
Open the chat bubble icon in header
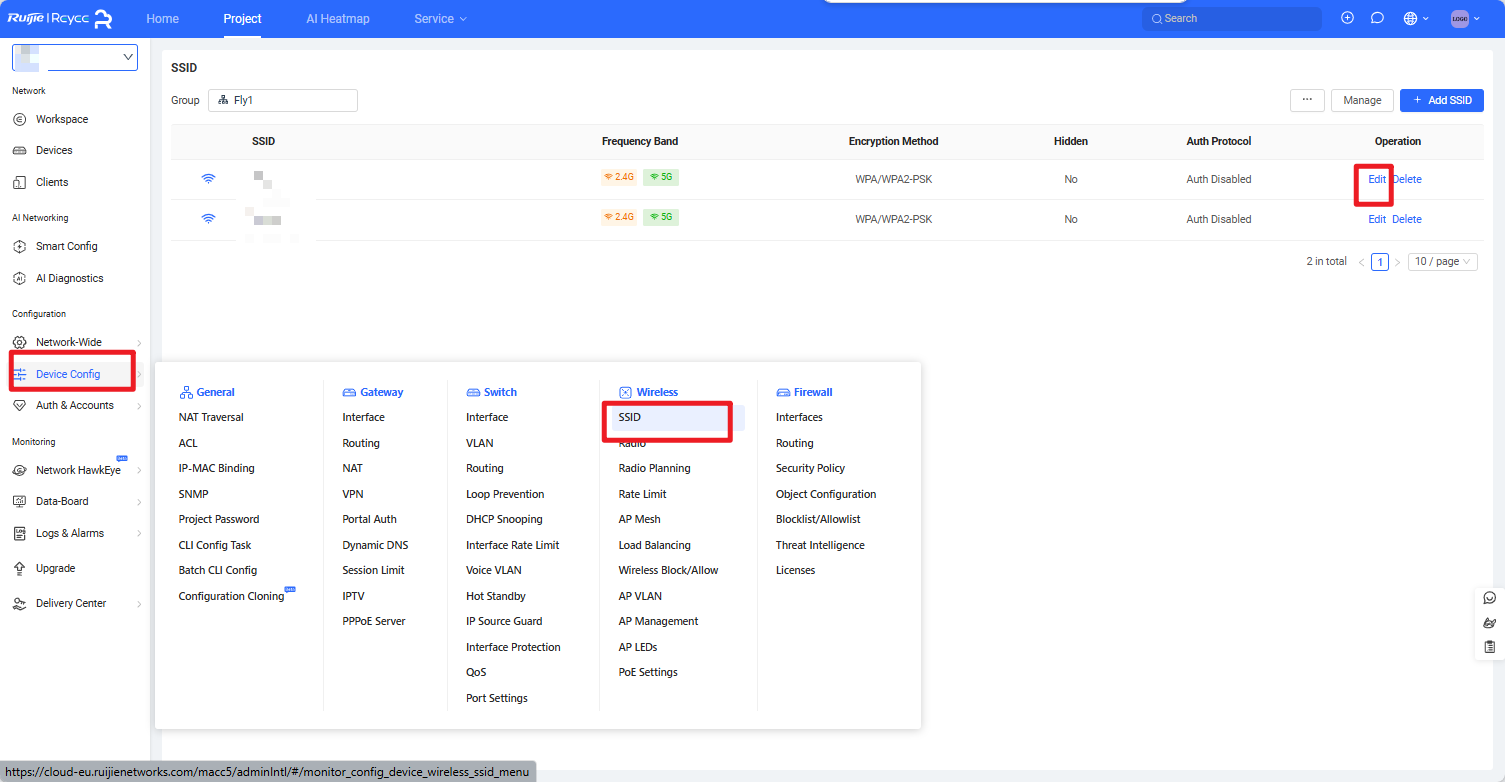(1377, 18)
